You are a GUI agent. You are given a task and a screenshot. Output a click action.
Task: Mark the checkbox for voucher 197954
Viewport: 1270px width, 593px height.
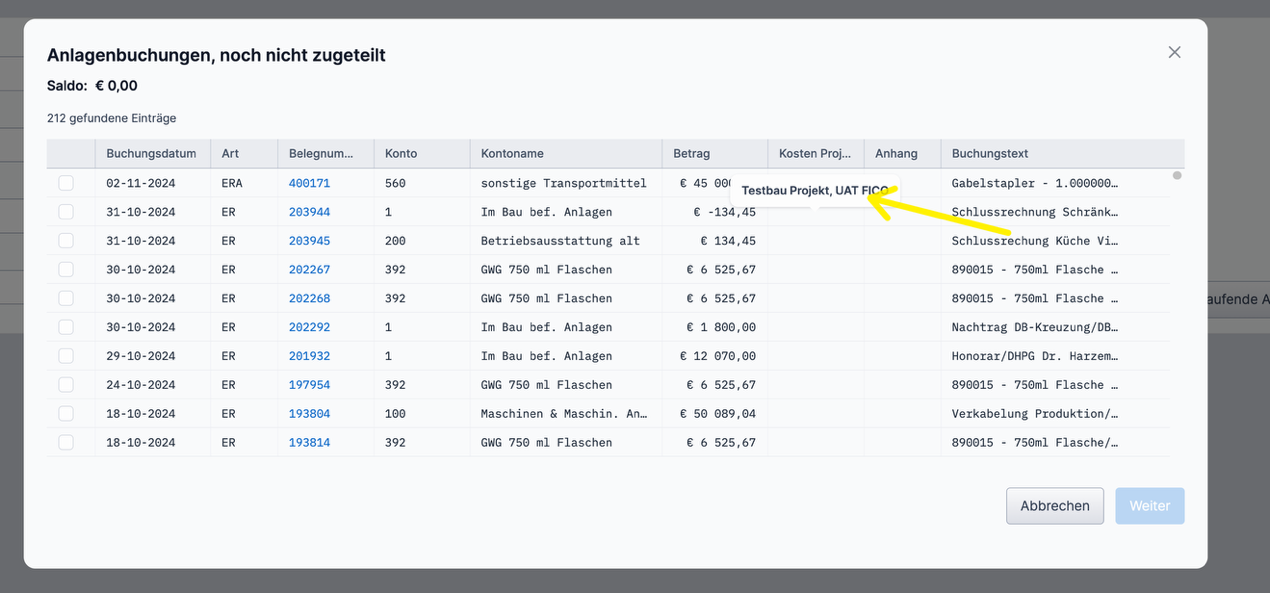[x=66, y=385]
